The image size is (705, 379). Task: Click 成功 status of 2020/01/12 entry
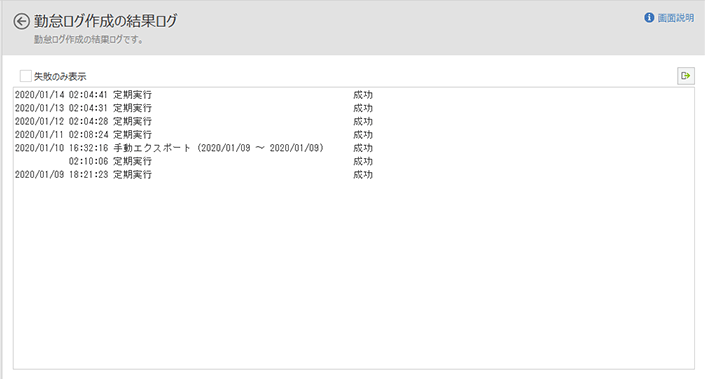pos(363,121)
